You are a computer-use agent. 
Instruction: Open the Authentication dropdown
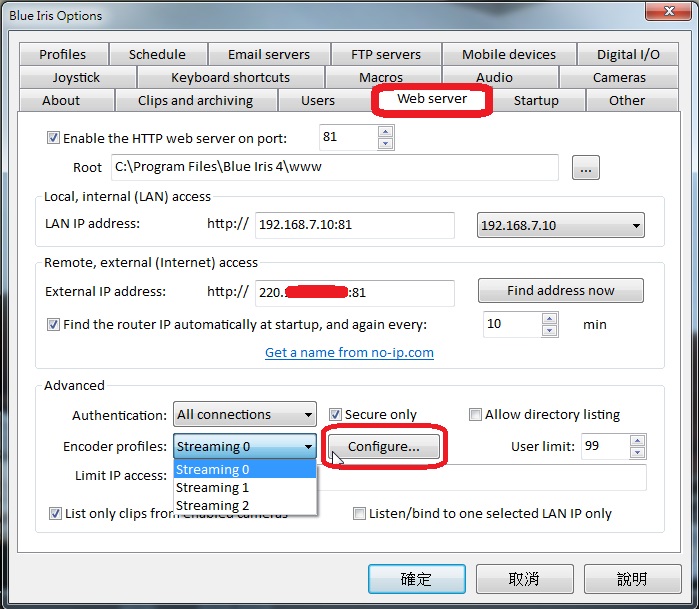245,415
